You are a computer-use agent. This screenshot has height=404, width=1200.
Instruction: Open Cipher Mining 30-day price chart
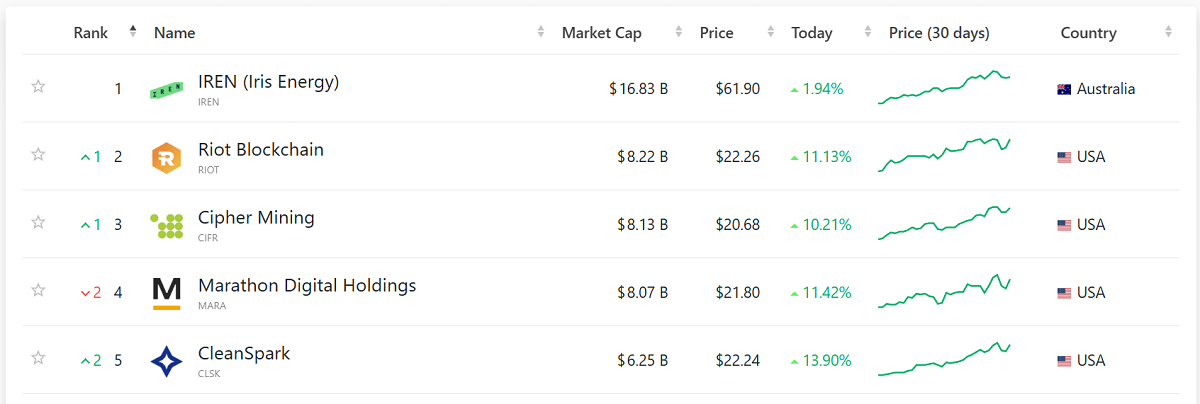[944, 224]
